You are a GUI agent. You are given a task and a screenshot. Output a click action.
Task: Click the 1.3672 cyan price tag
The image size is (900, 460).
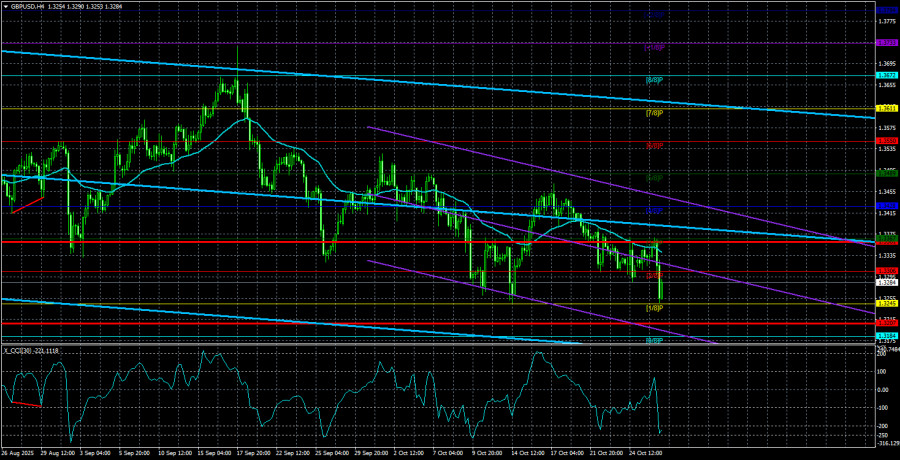(886, 75)
